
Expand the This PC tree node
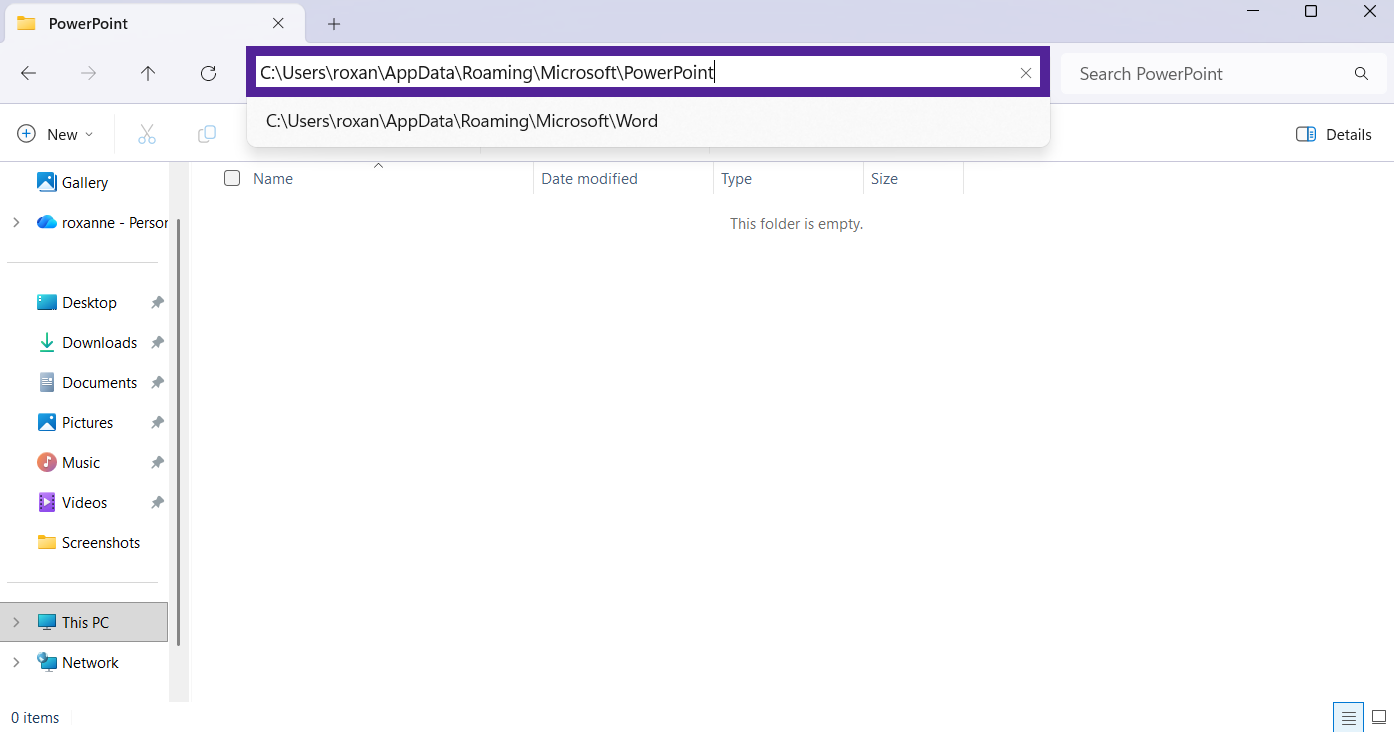click(x=15, y=622)
